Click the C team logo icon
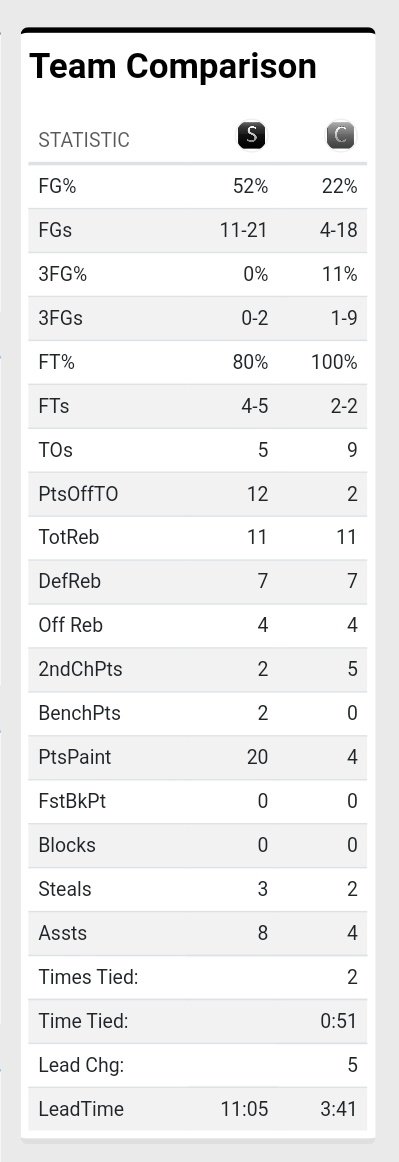This screenshot has width=399, height=1162. tap(340, 136)
